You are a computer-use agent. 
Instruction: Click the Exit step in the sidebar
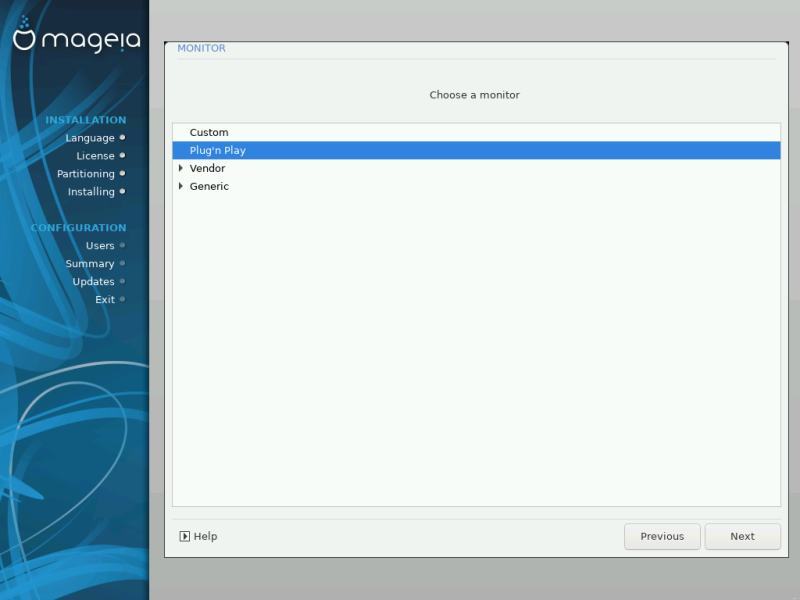tap(105, 299)
